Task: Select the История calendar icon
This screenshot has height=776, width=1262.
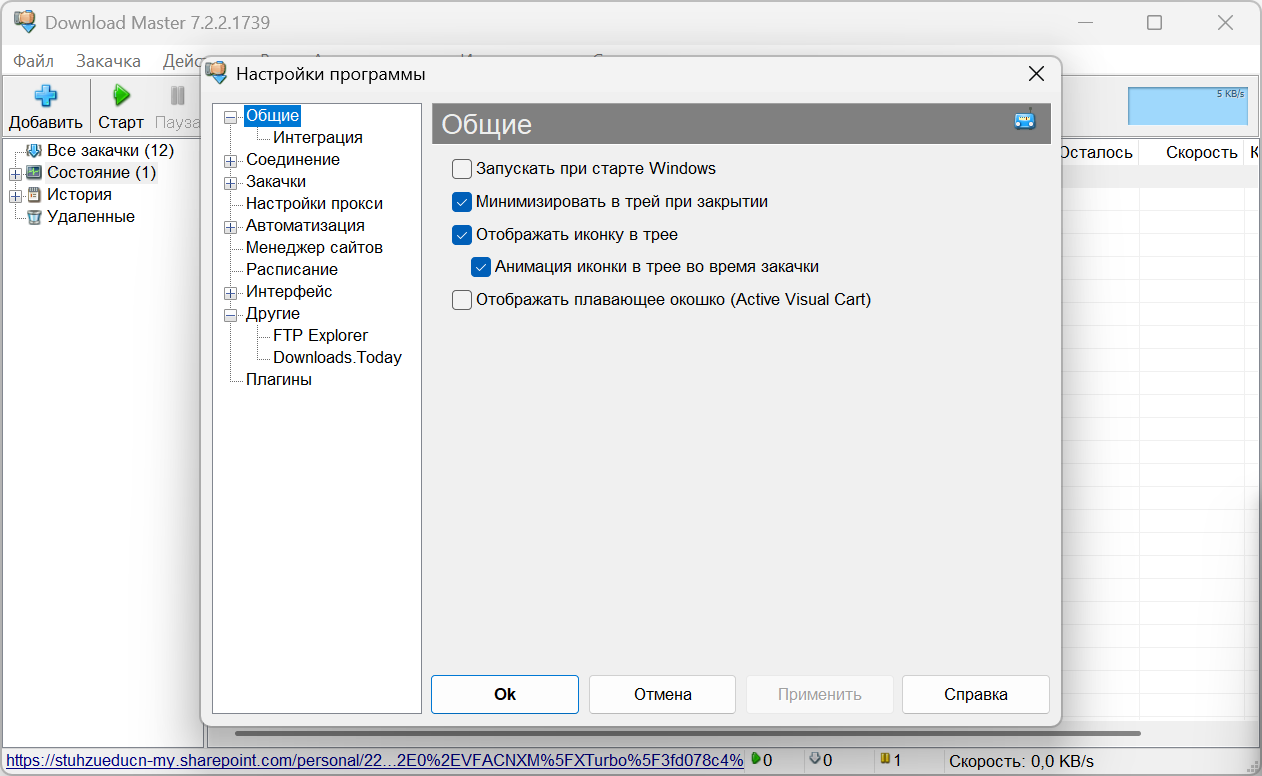Action: [x=35, y=195]
